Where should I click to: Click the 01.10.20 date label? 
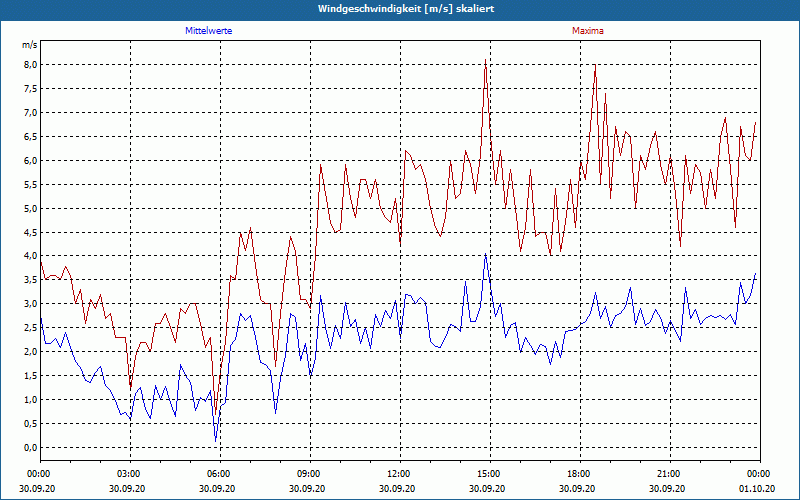tap(757, 488)
